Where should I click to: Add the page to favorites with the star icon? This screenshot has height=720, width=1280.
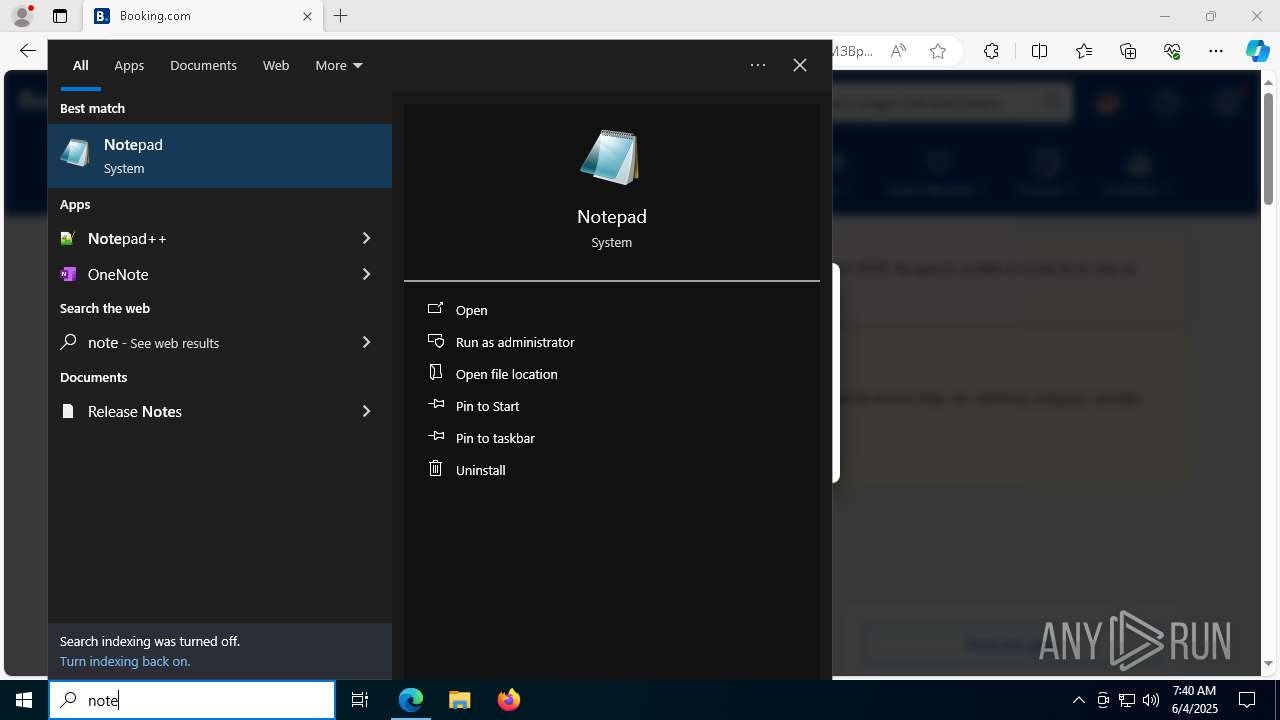pyautogui.click(x=938, y=51)
